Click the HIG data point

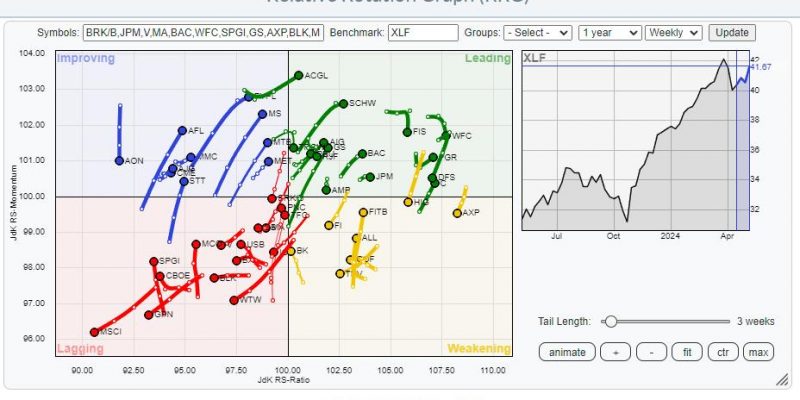[x=408, y=202]
